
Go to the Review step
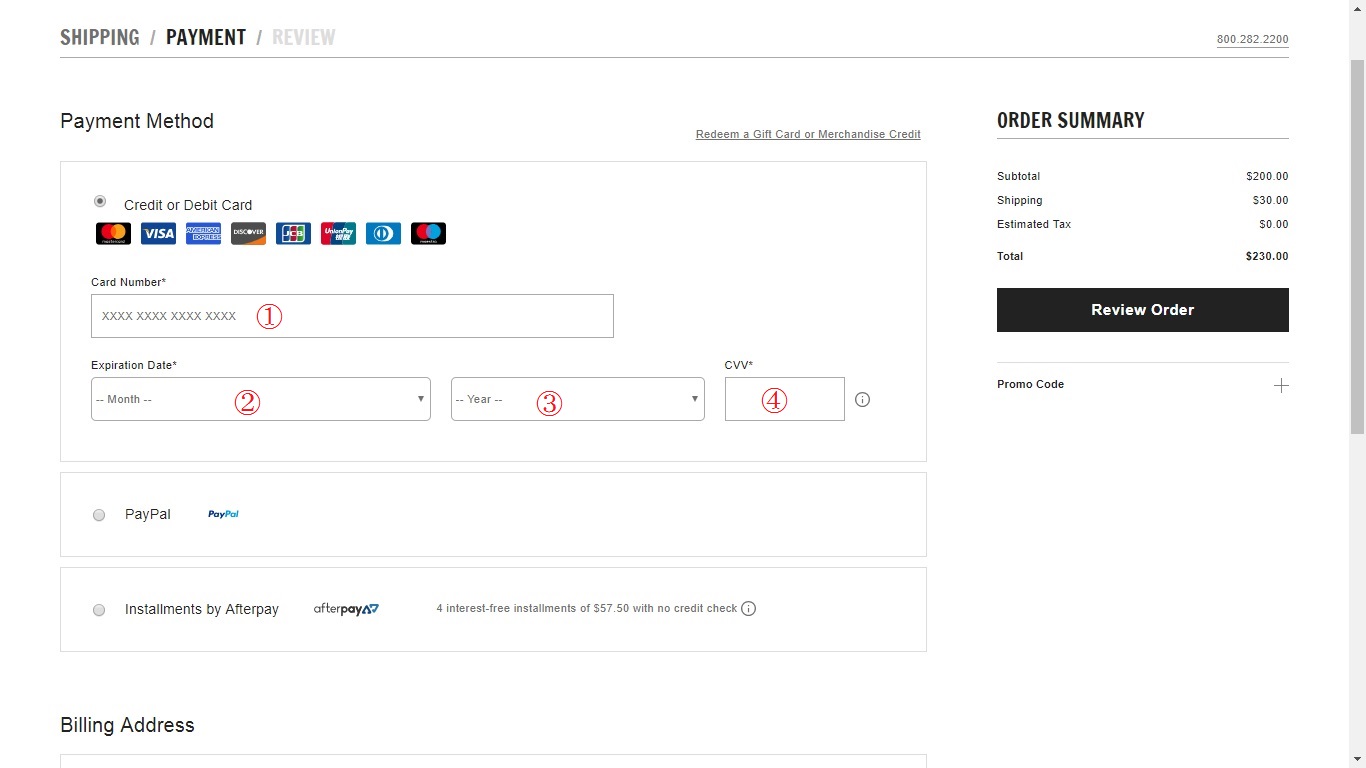pos(303,38)
